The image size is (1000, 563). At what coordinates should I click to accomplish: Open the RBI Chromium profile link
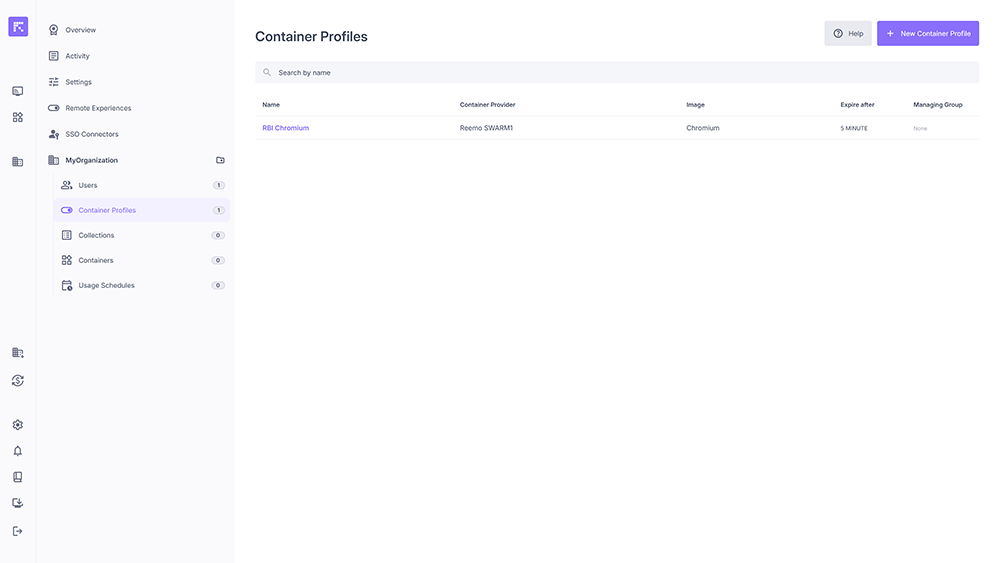click(x=286, y=128)
